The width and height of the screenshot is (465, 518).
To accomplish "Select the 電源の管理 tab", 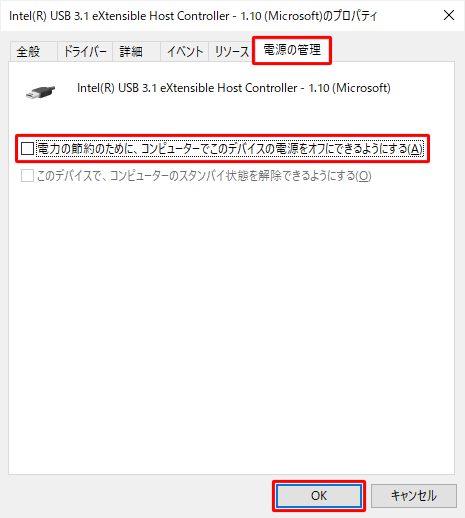I will coord(292,50).
